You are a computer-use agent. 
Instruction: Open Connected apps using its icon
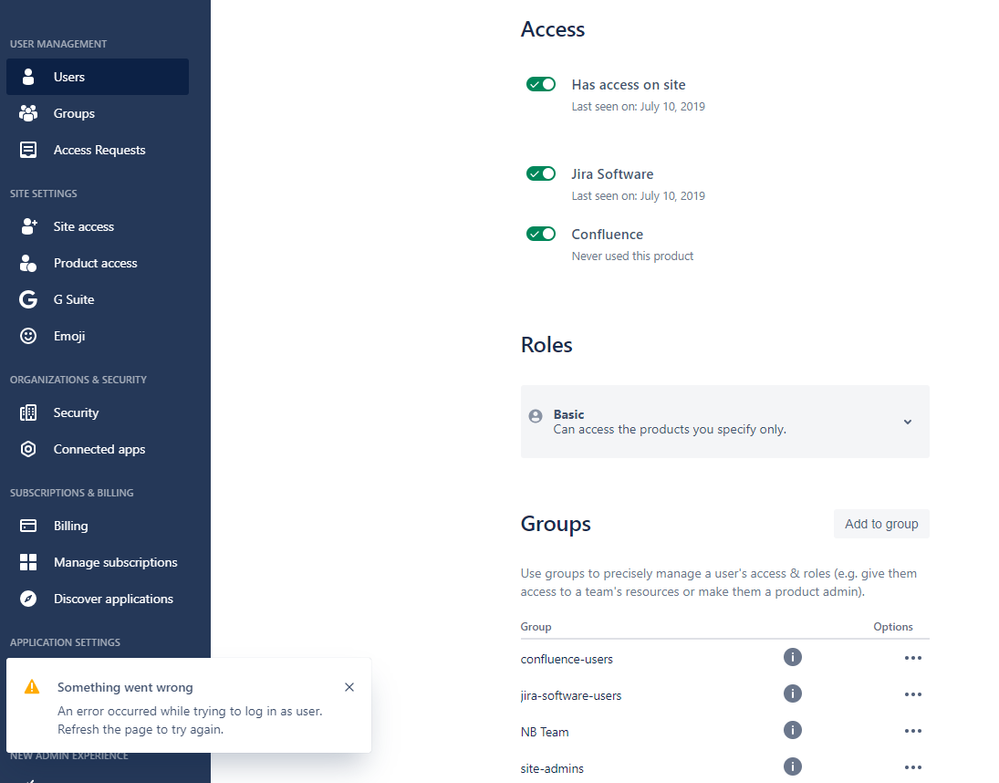click(x=28, y=448)
